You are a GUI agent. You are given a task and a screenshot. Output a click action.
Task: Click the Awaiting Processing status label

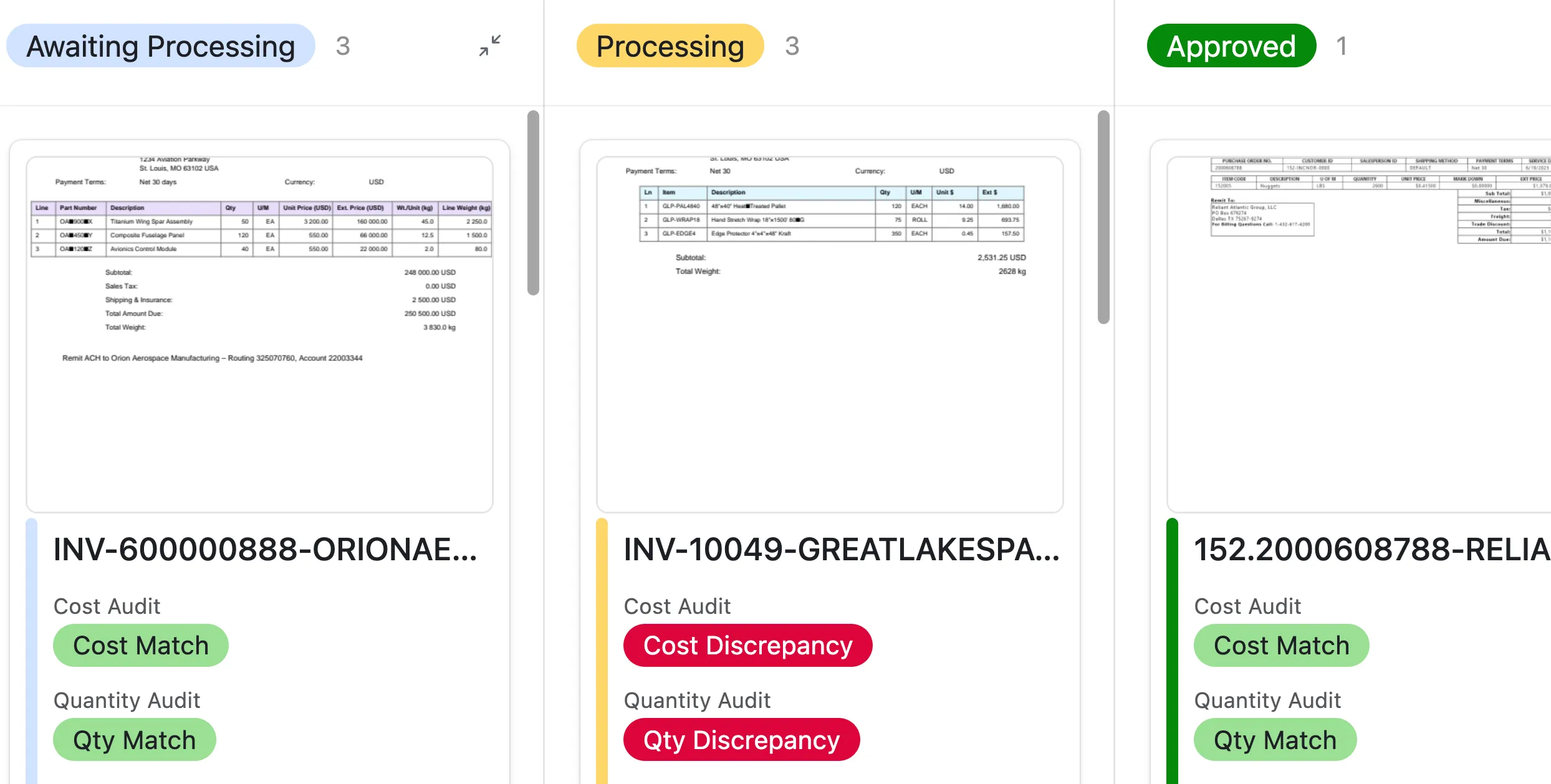point(161,46)
